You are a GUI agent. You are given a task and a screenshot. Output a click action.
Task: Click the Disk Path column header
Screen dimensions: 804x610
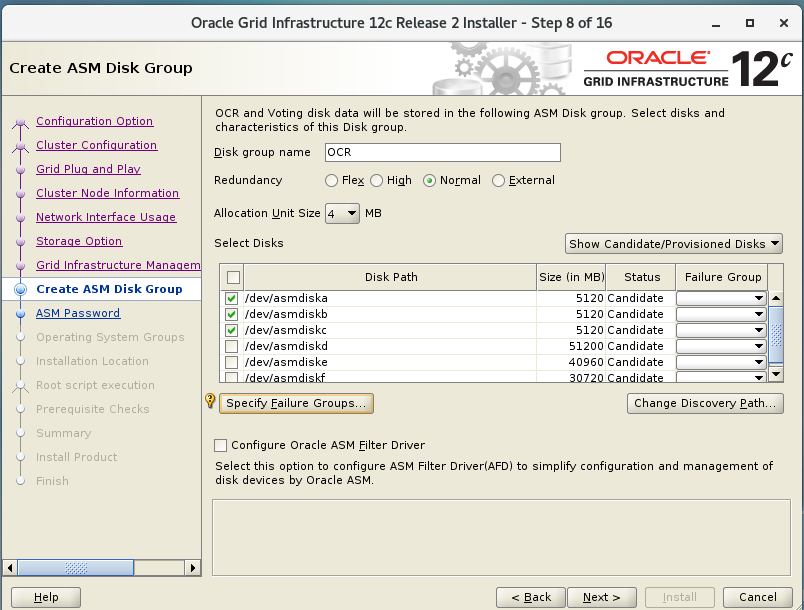click(391, 277)
